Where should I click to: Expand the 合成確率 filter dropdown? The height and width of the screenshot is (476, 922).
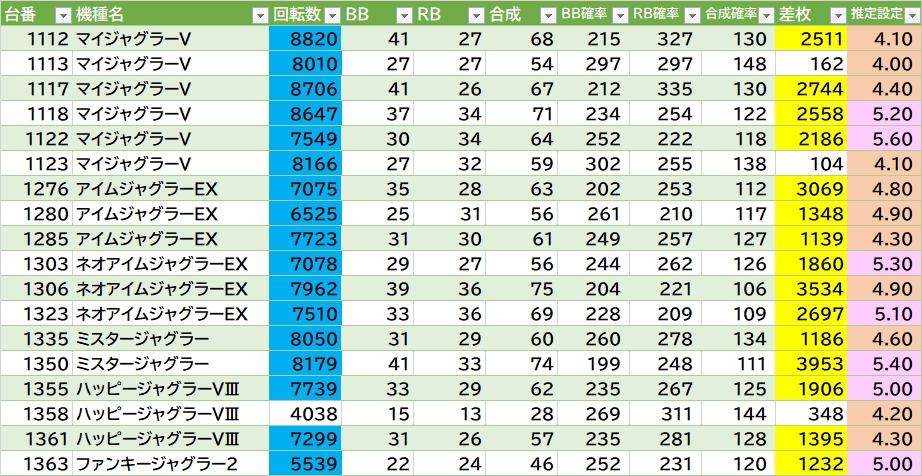click(x=764, y=14)
